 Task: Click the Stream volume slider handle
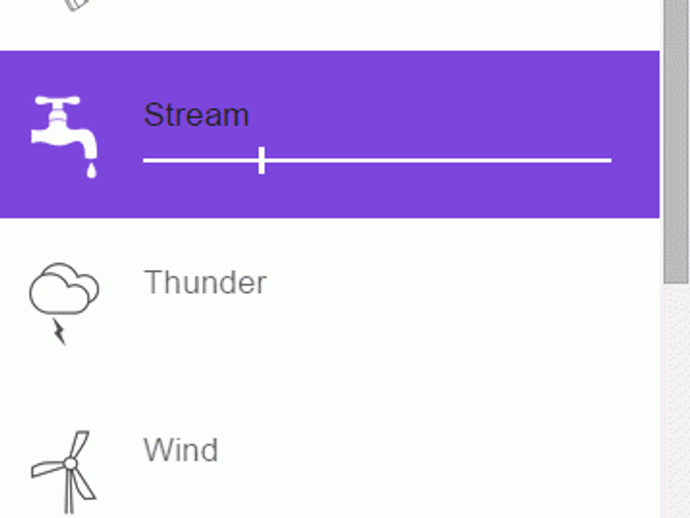point(261,160)
